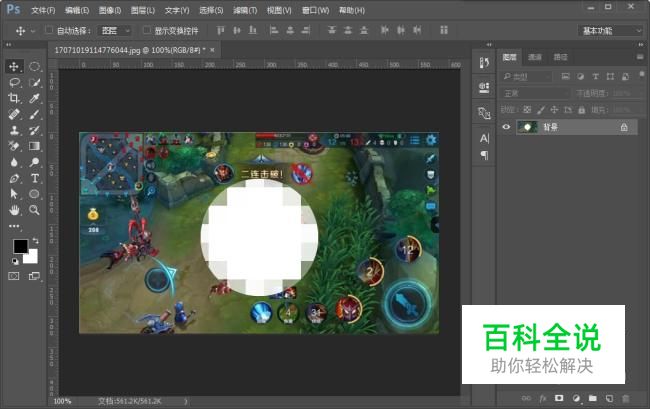Enable the 显示变换控件 checkbox
The image size is (650, 409).
[x=146, y=30]
